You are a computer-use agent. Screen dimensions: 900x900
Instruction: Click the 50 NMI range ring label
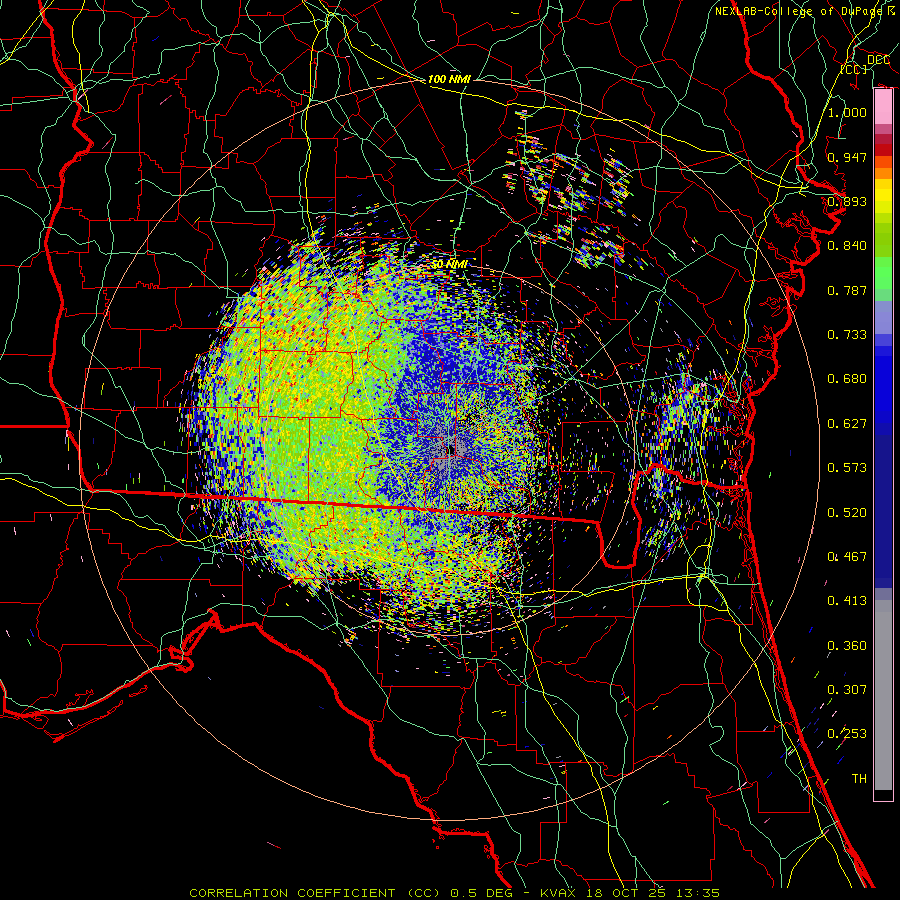click(x=449, y=265)
